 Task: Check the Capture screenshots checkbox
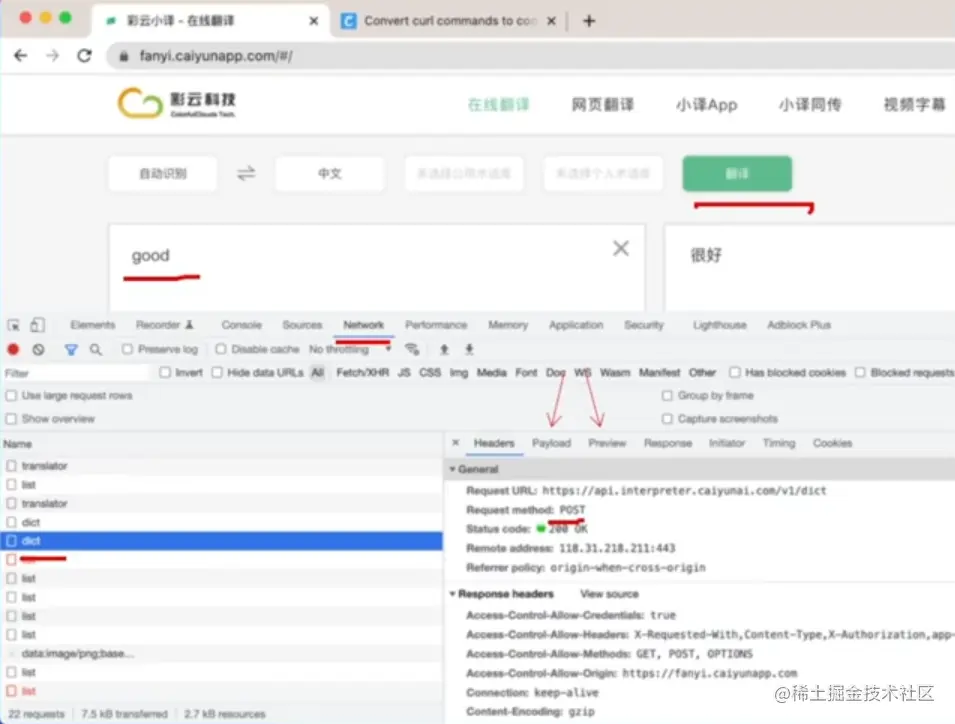pos(667,419)
